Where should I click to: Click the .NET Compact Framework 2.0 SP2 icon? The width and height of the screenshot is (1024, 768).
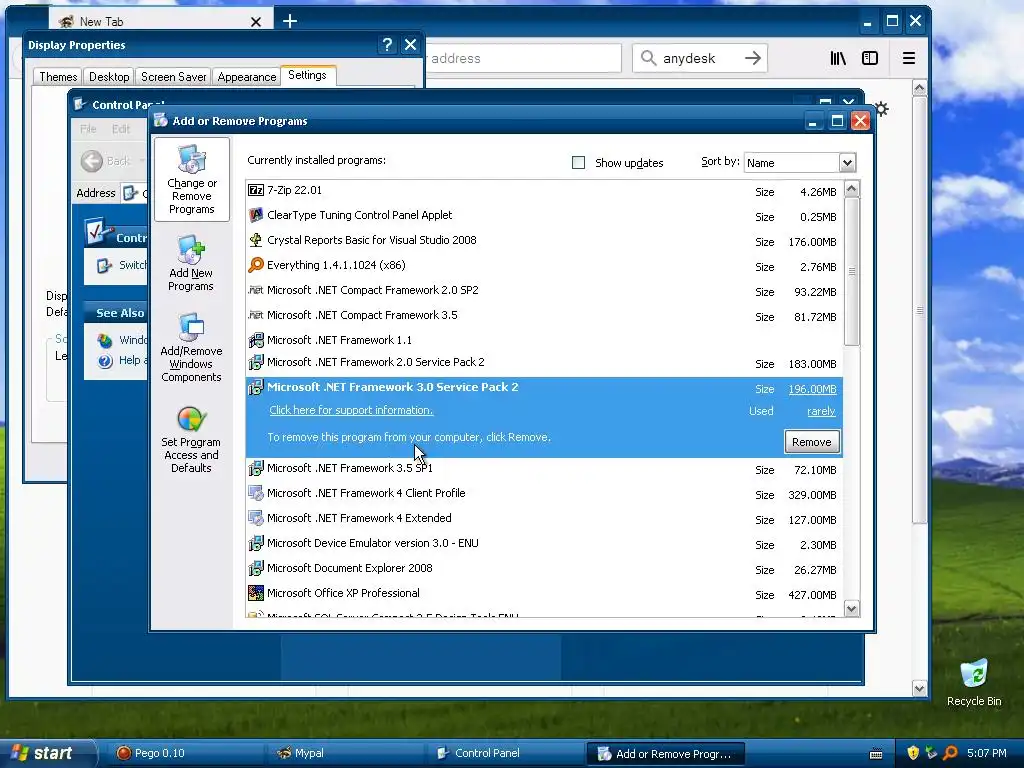pos(256,289)
